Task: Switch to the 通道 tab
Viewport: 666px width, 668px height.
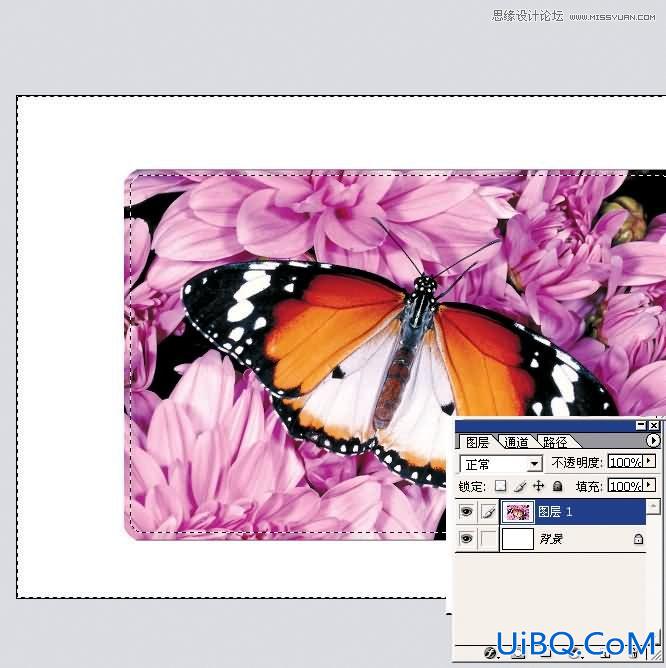Action: [516, 442]
